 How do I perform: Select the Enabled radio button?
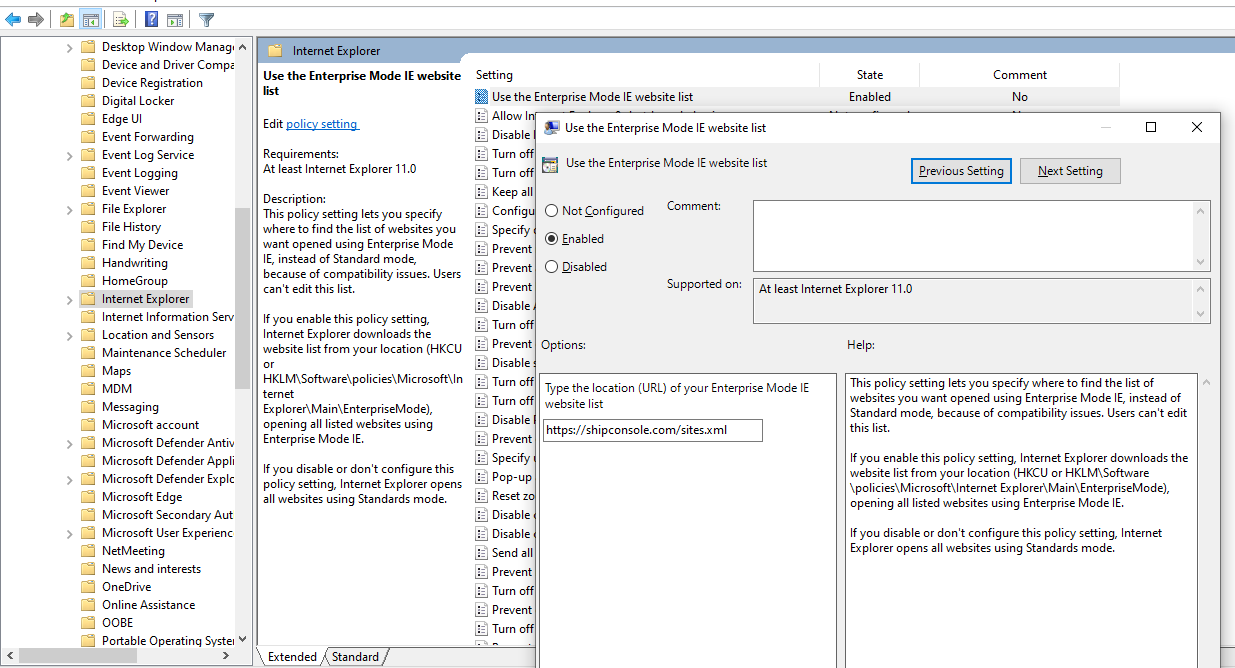(552, 239)
